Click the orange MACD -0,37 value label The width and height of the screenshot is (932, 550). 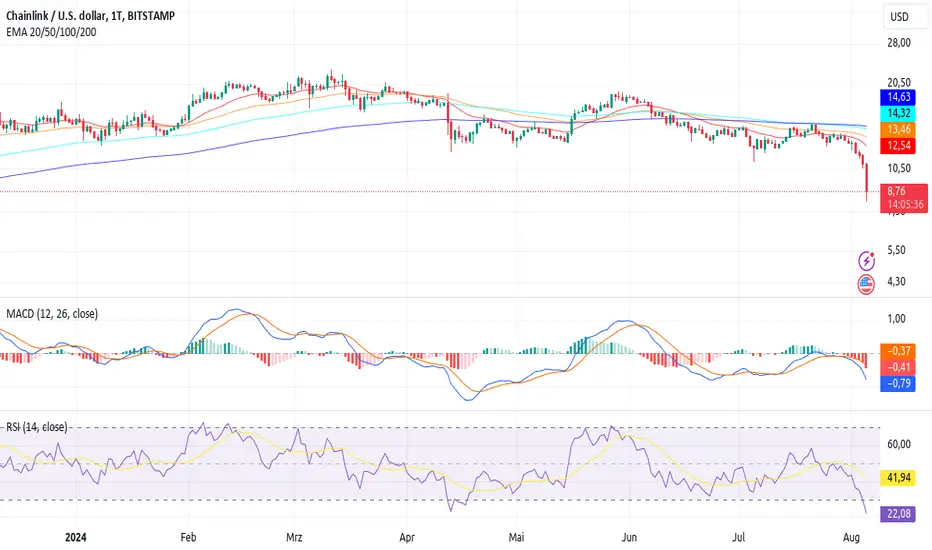[x=898, y=351]
